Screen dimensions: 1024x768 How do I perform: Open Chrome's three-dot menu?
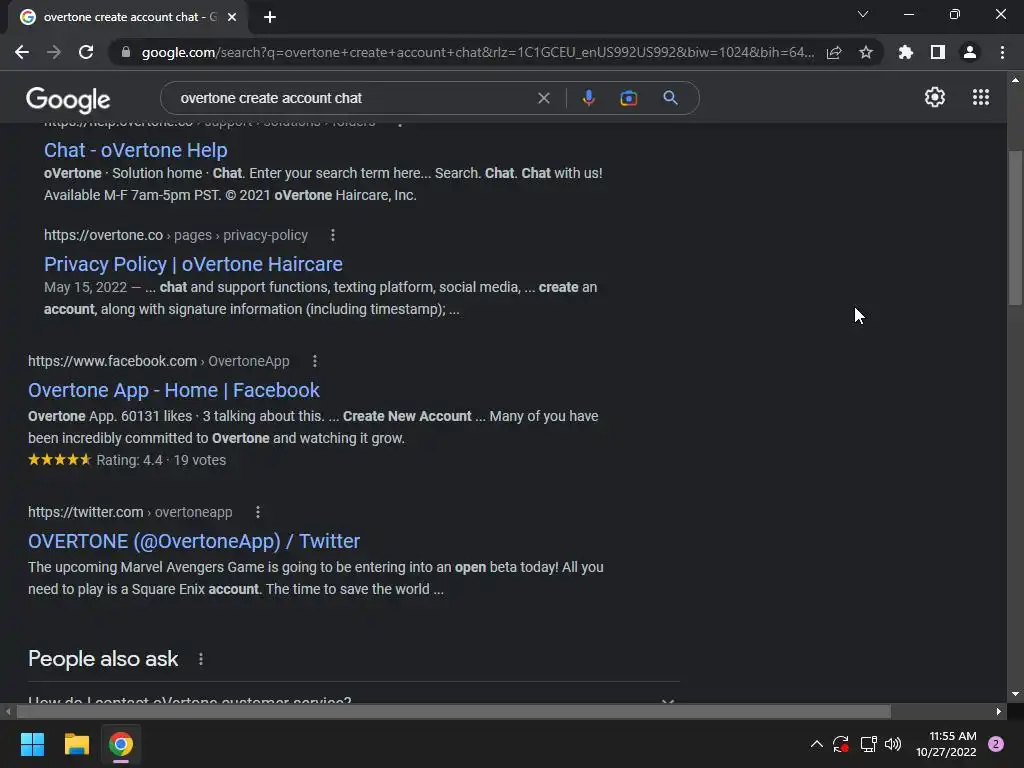1002,52
